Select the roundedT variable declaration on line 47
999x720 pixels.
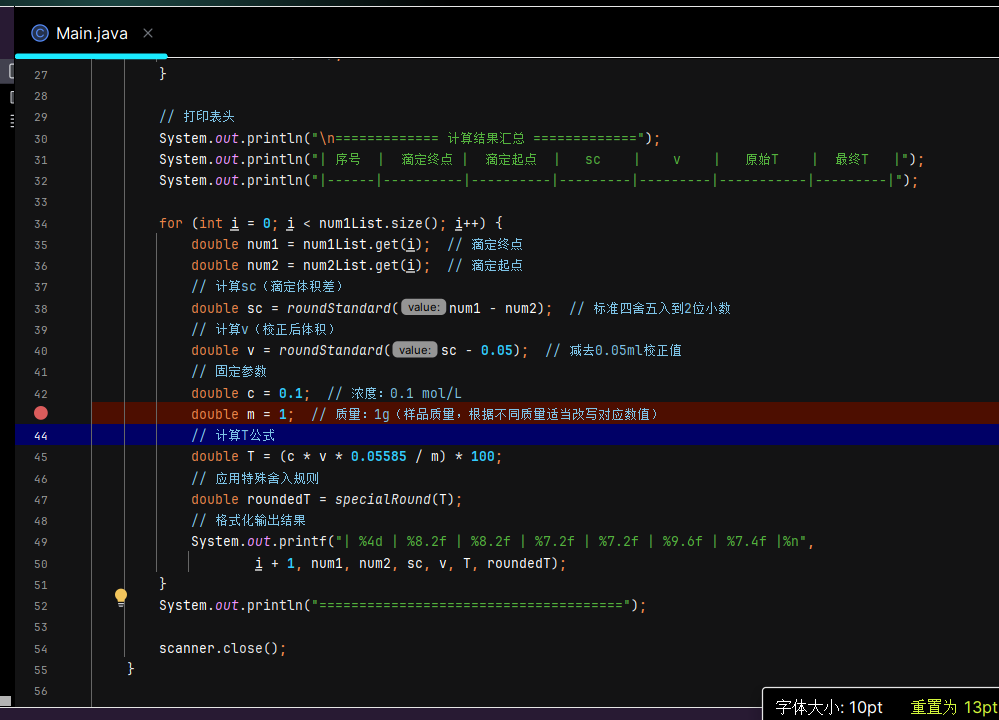(279, 499)
